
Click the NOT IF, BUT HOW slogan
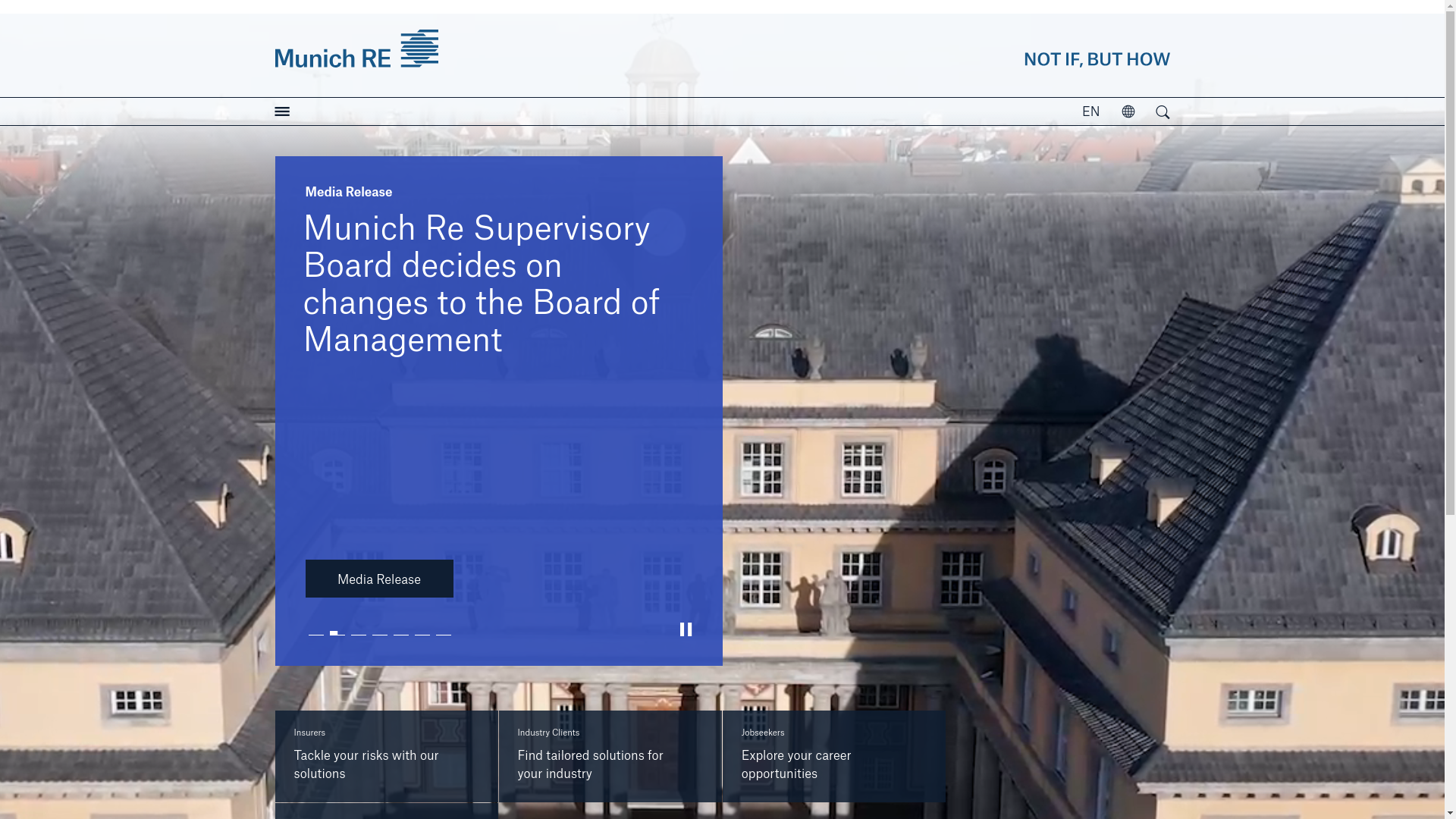pyautogui.click(x=1097, y=59)
